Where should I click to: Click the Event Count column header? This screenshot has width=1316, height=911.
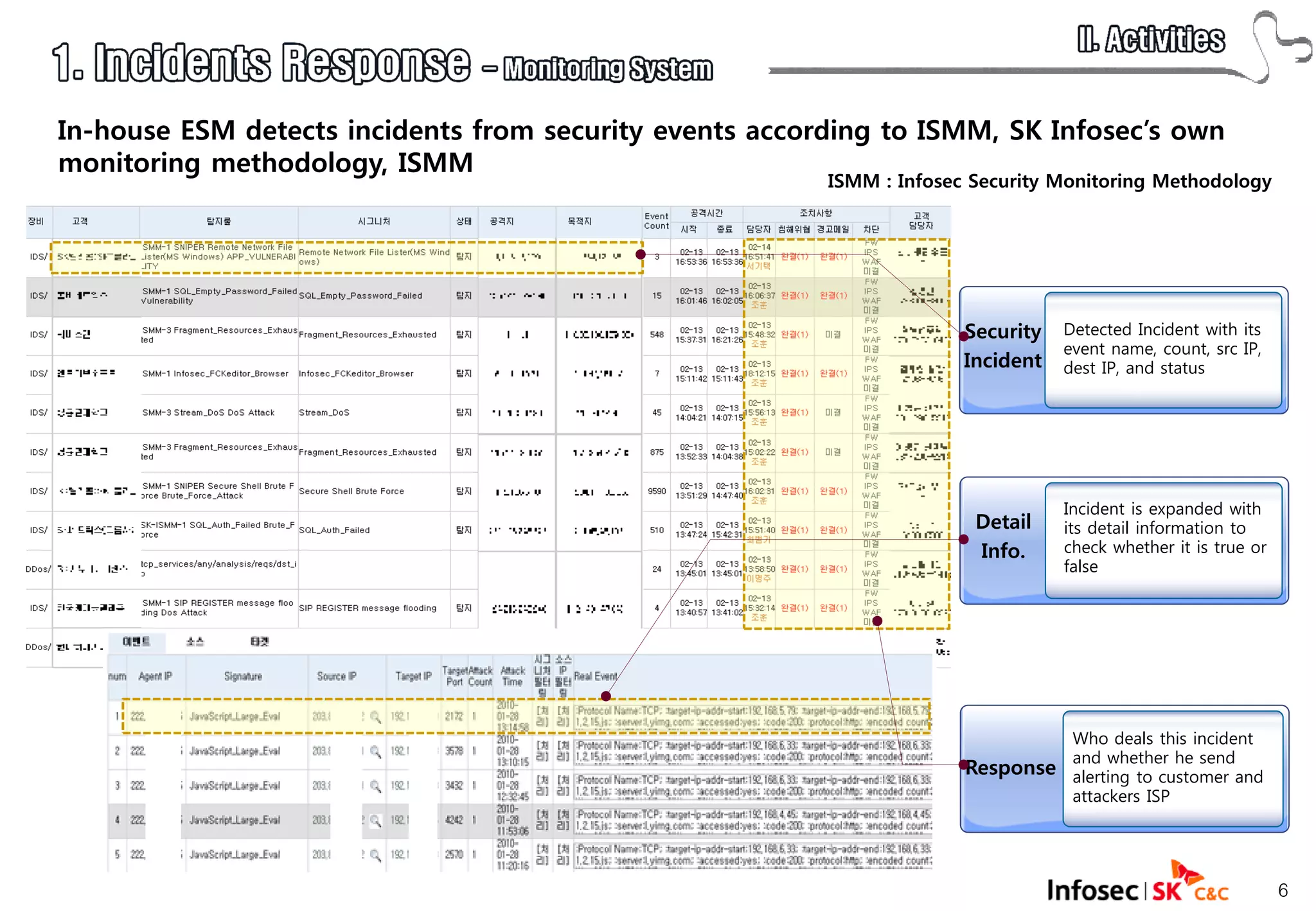(656, 221)
